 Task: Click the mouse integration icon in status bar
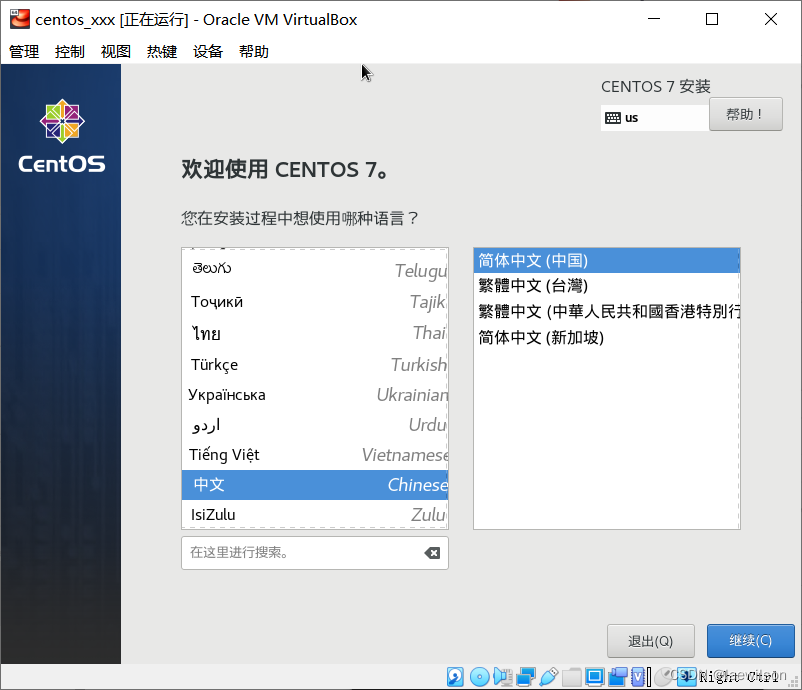(x=663, y=677)
